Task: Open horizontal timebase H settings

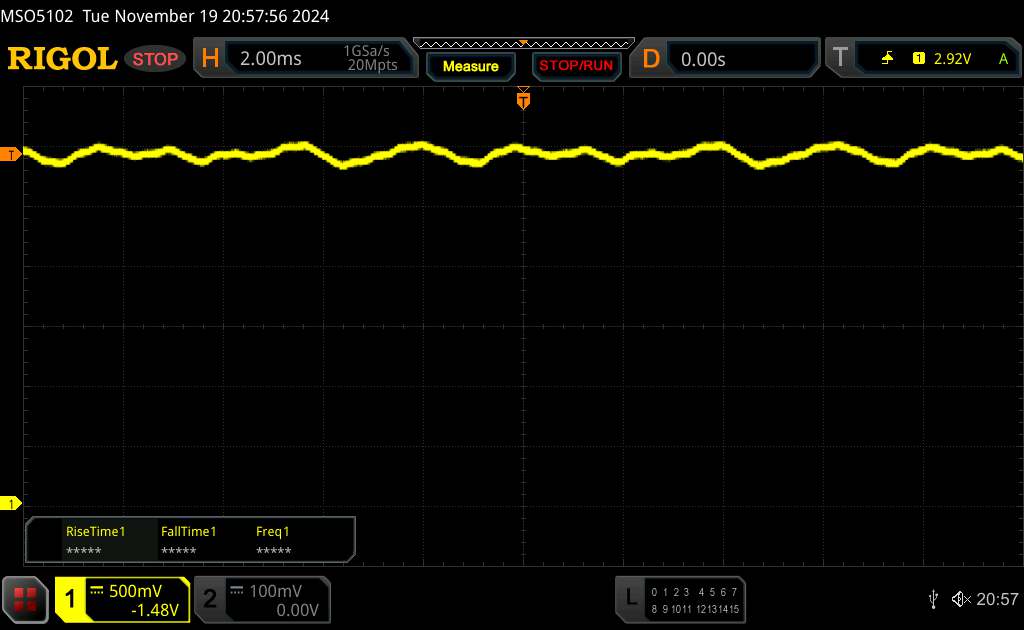Action: pyautogui.click(x=210, y=59)
